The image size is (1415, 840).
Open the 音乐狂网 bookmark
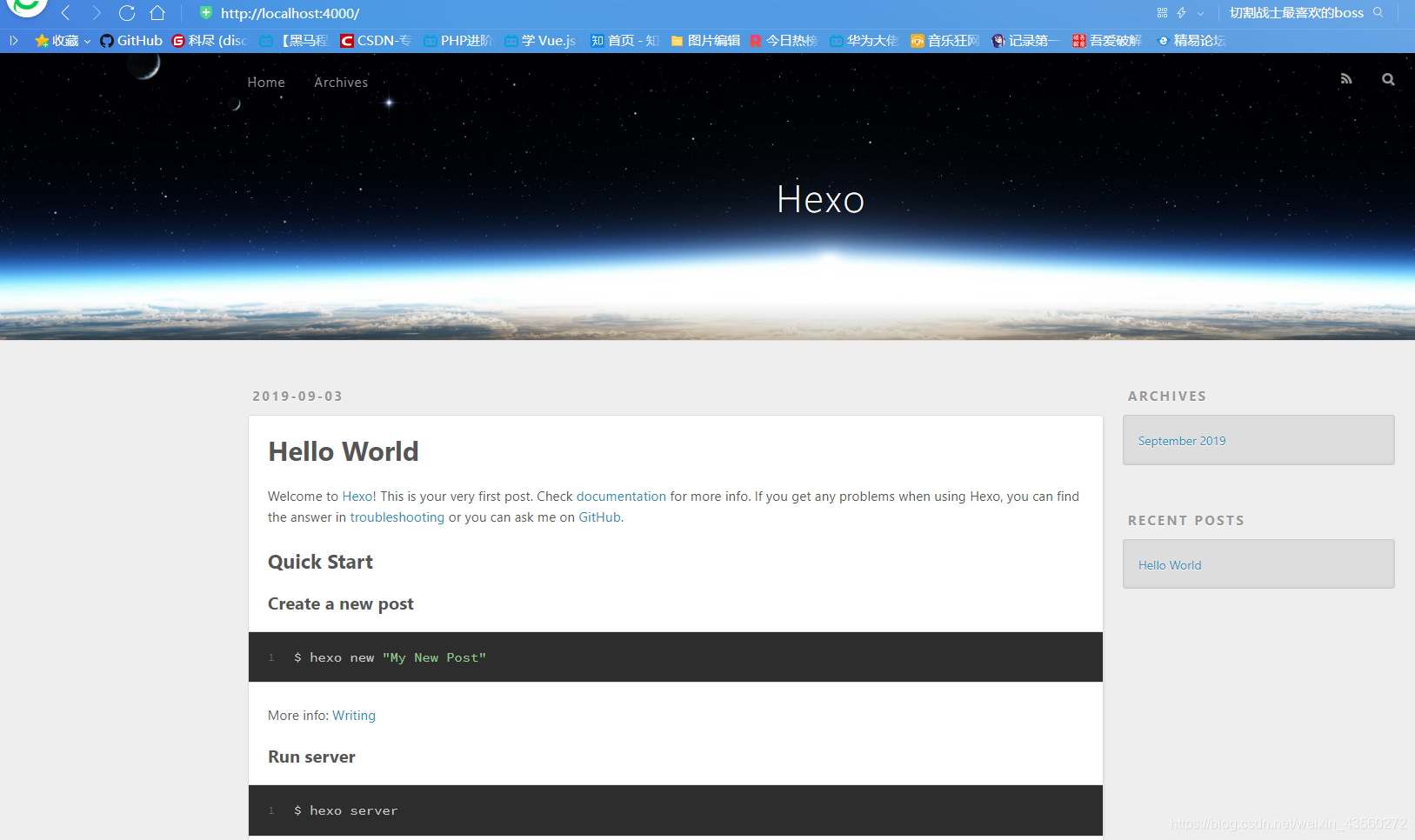[944, 40]
